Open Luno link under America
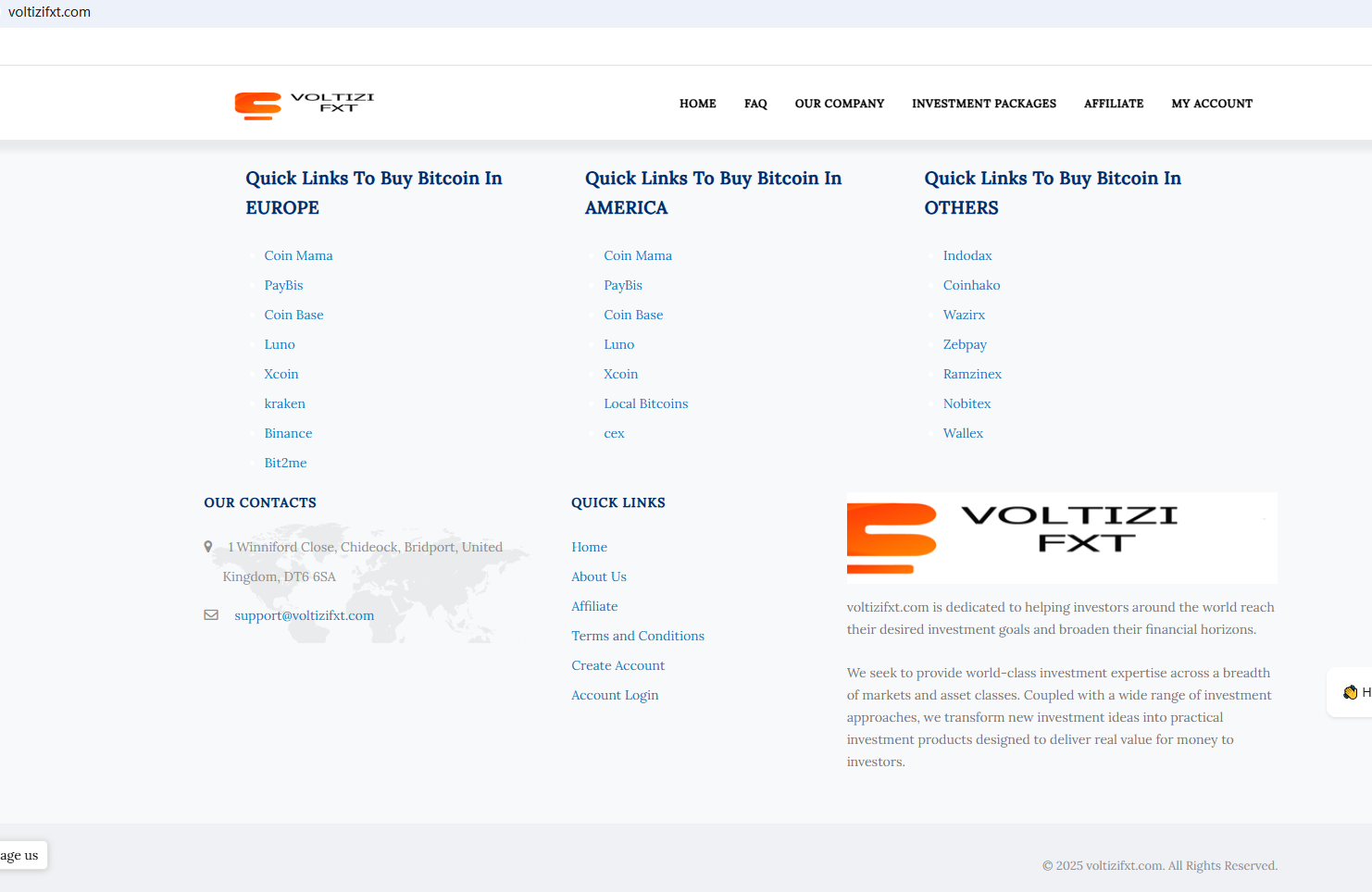This screenshot has height=892, width=1372. [x=619, y=344]
